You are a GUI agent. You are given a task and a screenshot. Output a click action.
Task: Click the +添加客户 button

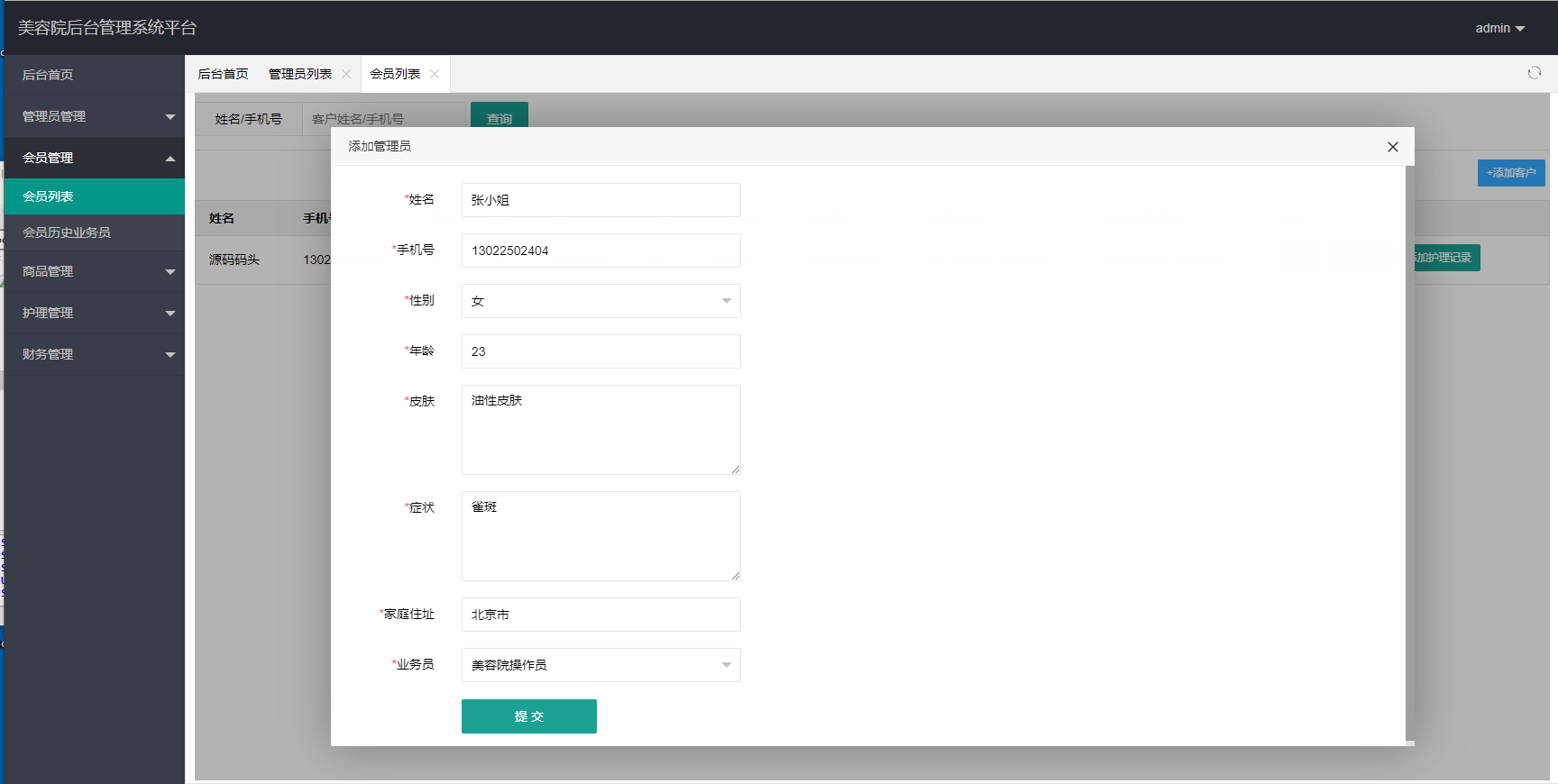click(1511, 173)
